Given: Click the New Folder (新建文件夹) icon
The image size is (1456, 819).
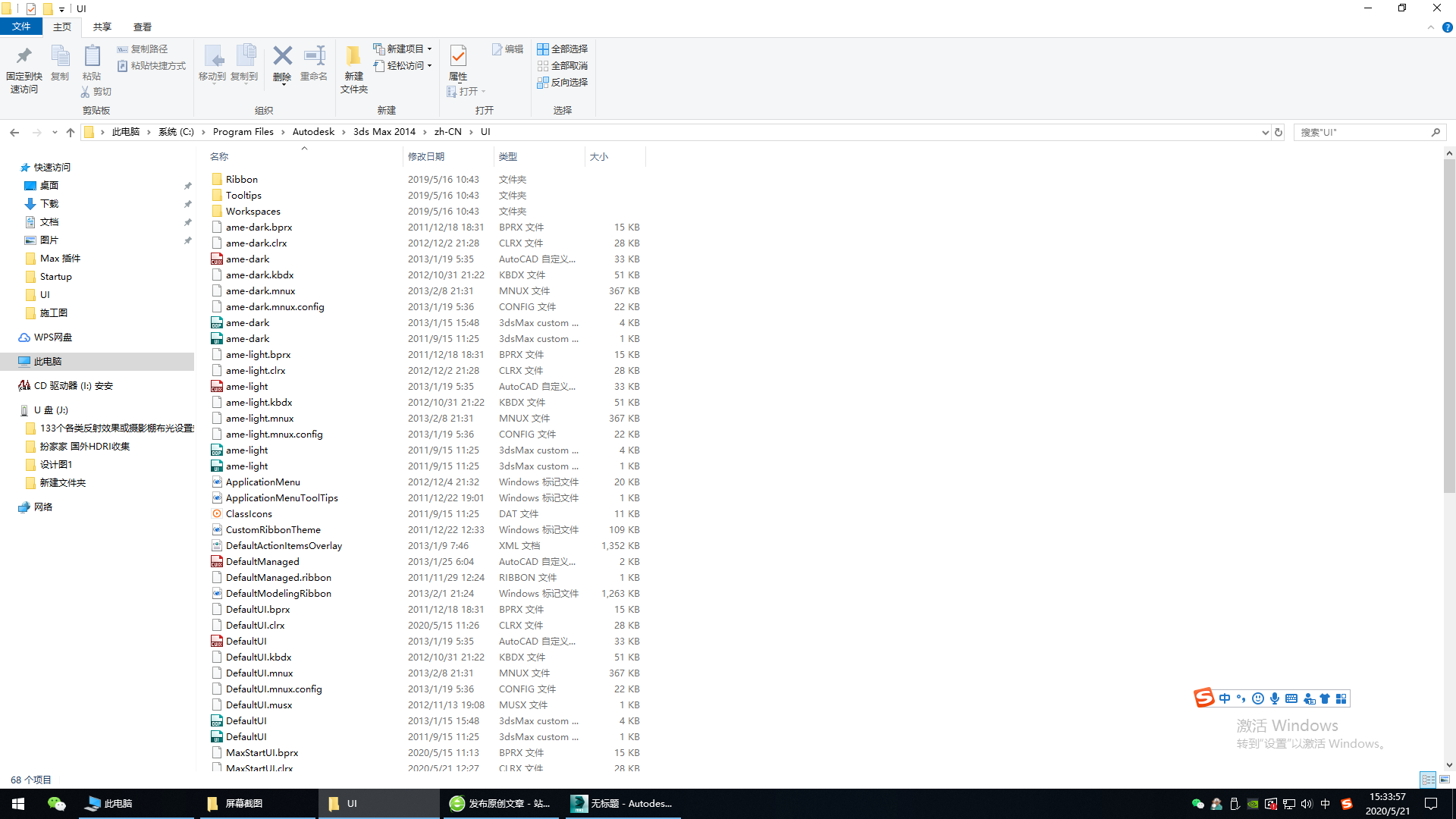Looking at the screenshot, I should (x=353, y=57).
